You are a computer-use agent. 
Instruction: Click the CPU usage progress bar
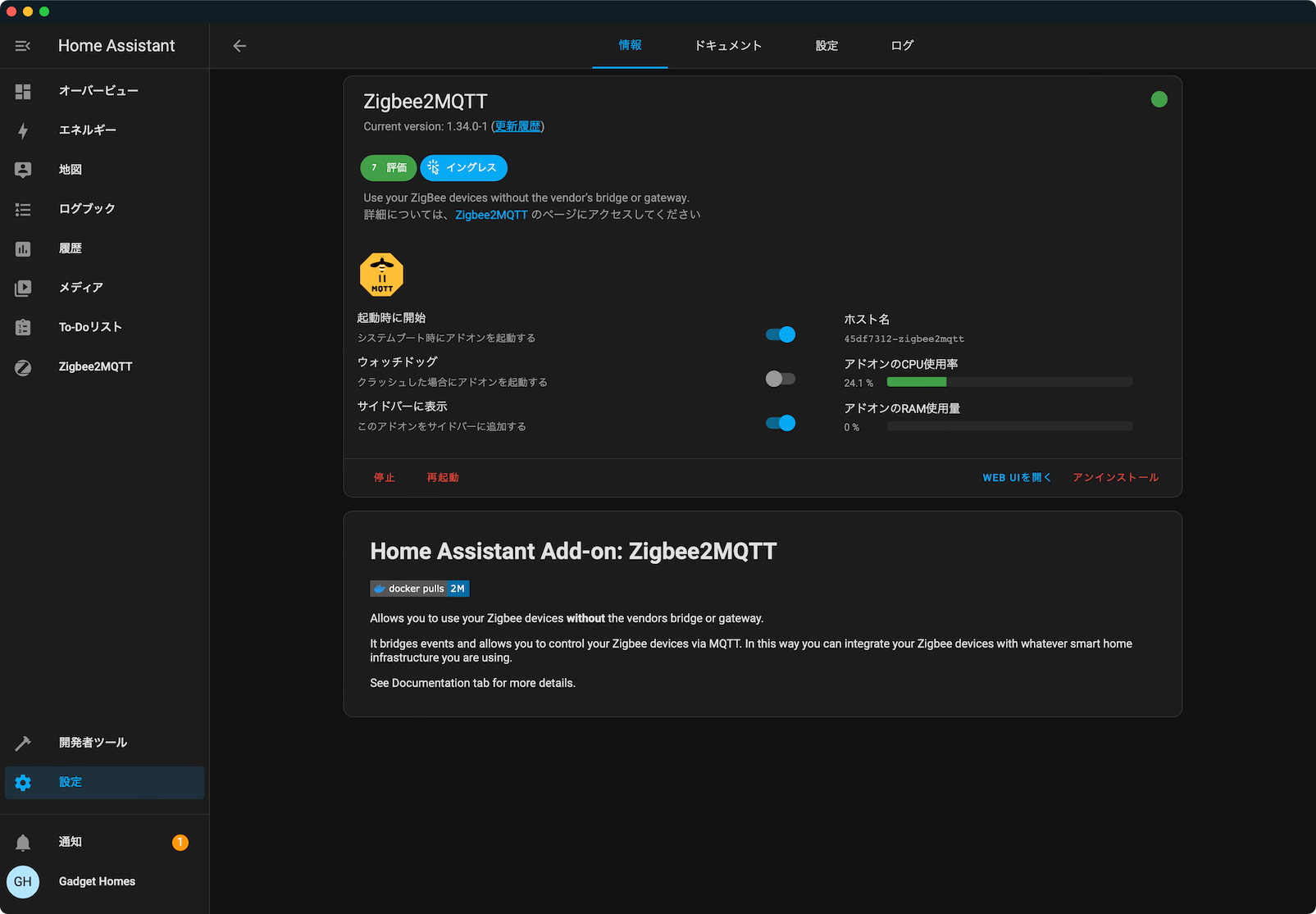click(1009, 382)
